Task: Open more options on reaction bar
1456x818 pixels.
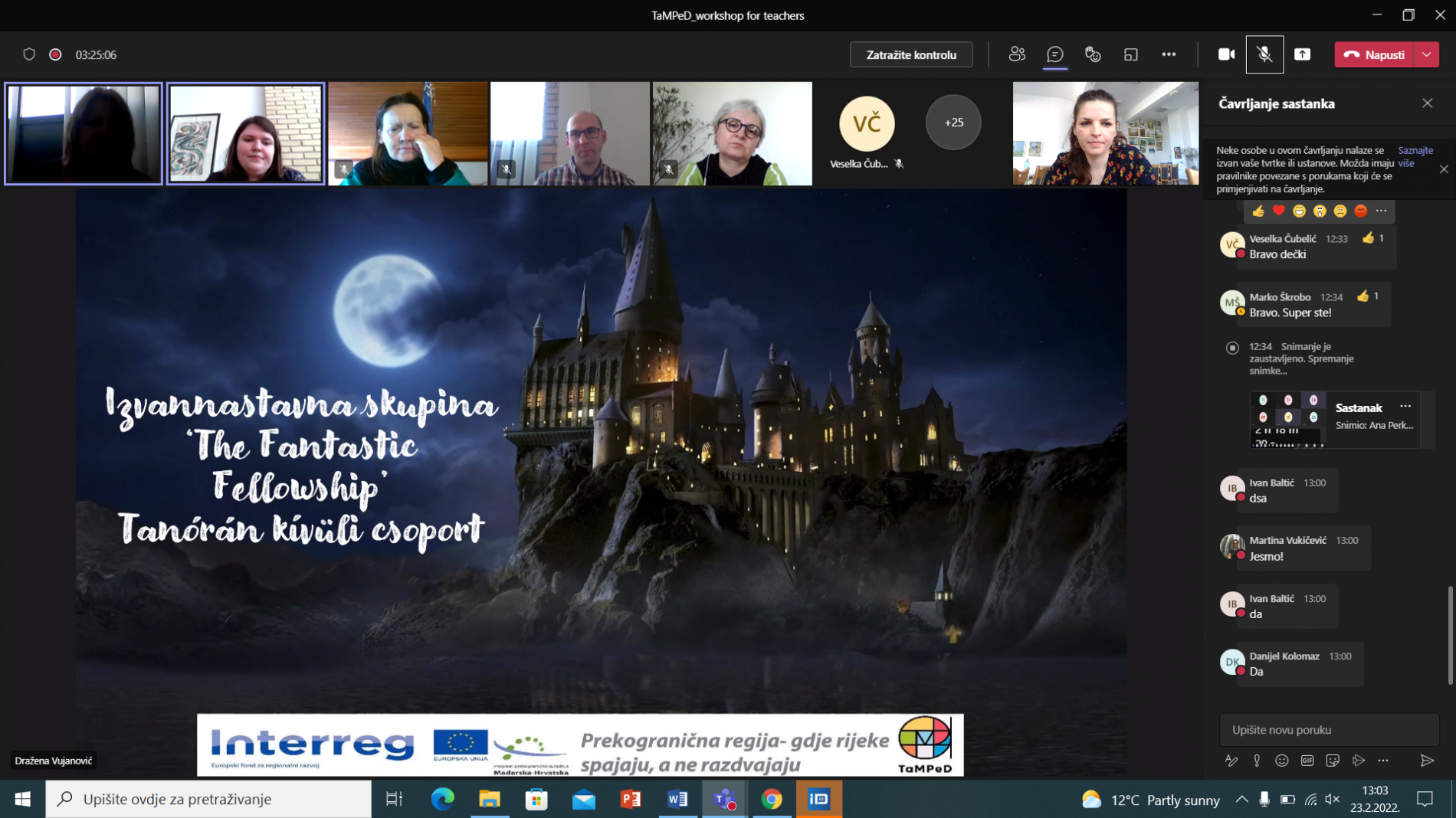Action: pos(1382,211)
